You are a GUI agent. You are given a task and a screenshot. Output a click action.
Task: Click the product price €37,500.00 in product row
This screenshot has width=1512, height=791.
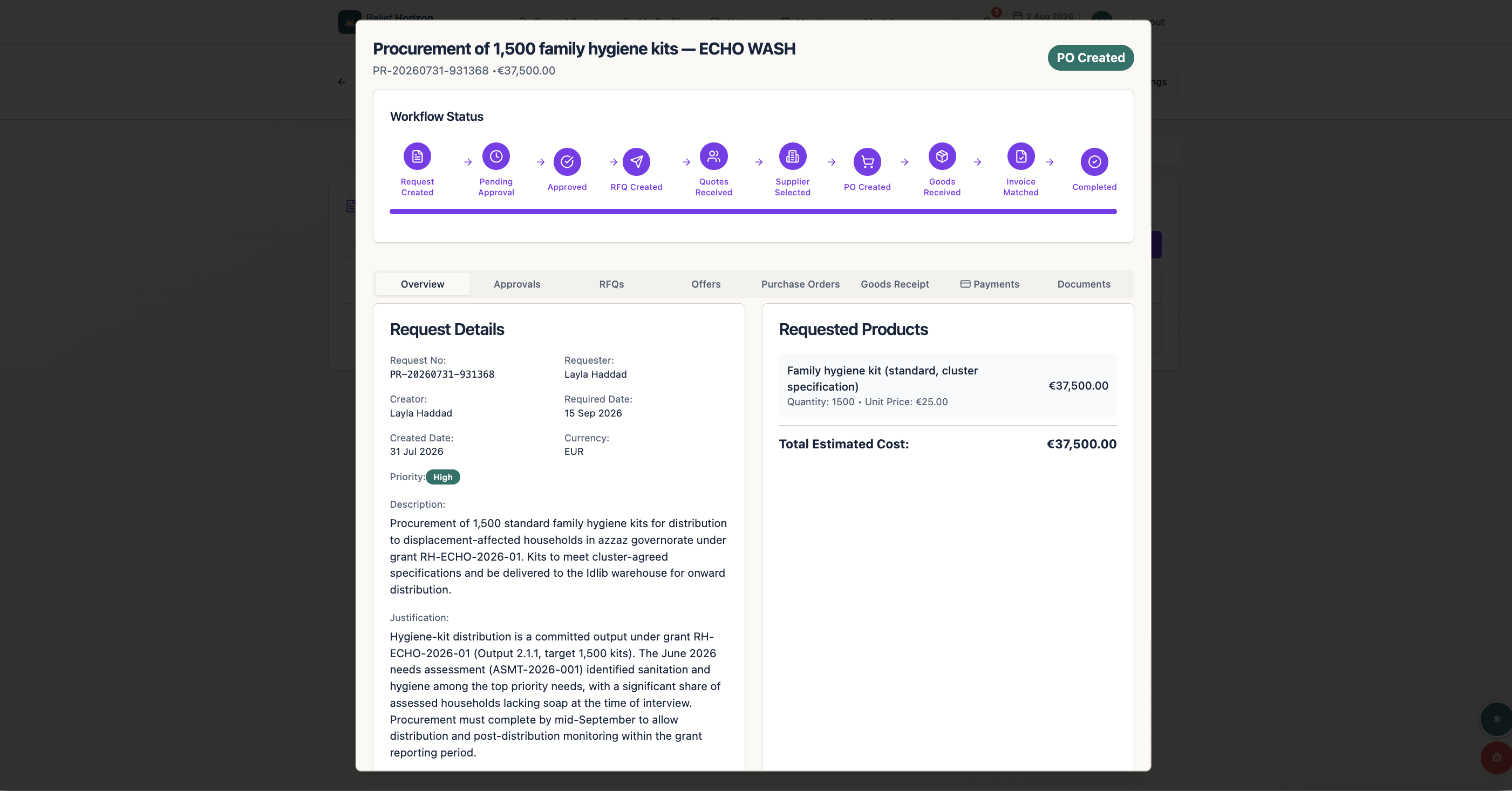click(x=1078, y=386)
